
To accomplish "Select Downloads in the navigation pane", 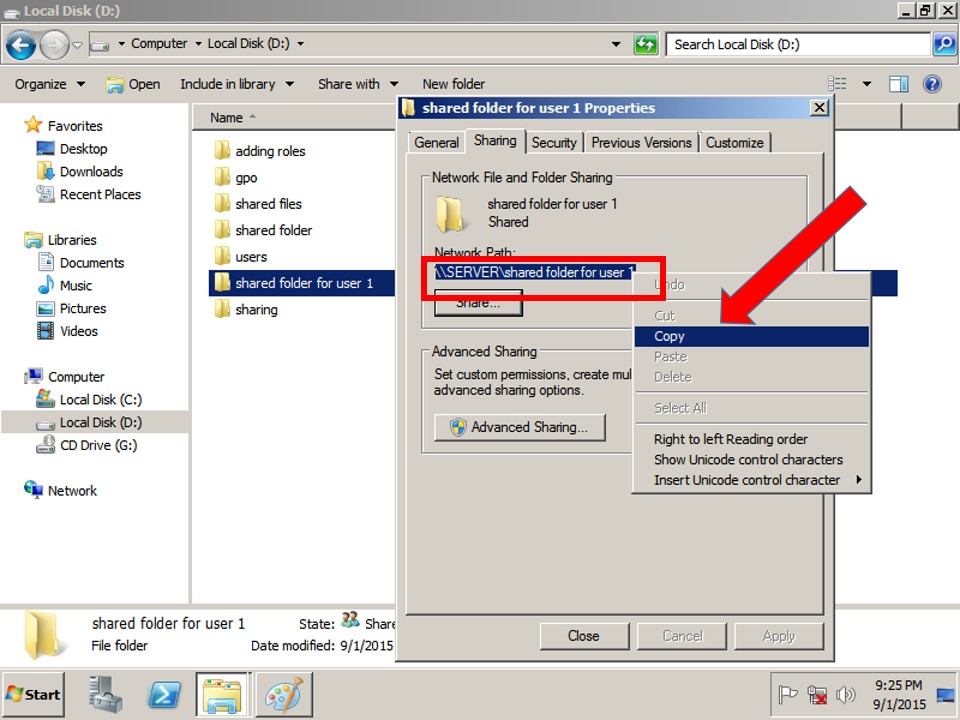I will click(x=88, y=171).
